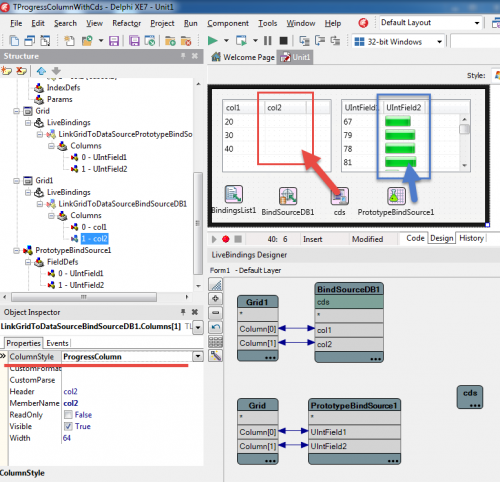Switch to the Design tab
Screen dimensions: 500x482
[441, 238]
